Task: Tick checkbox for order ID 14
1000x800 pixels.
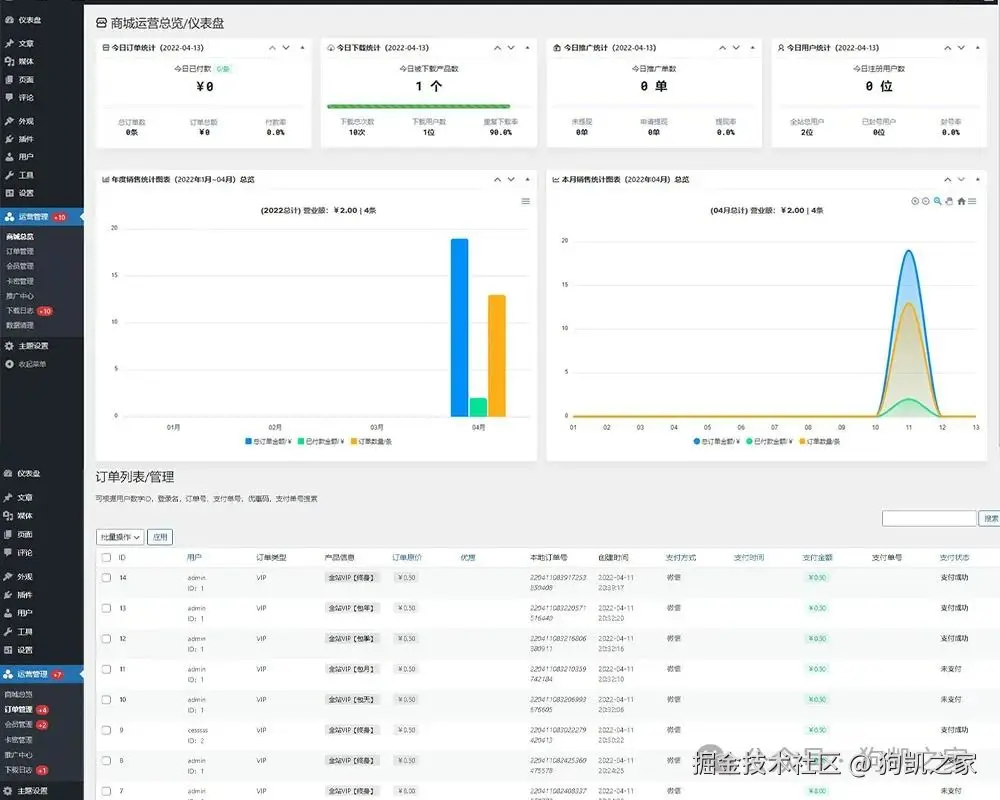Action: pos(107,577)
